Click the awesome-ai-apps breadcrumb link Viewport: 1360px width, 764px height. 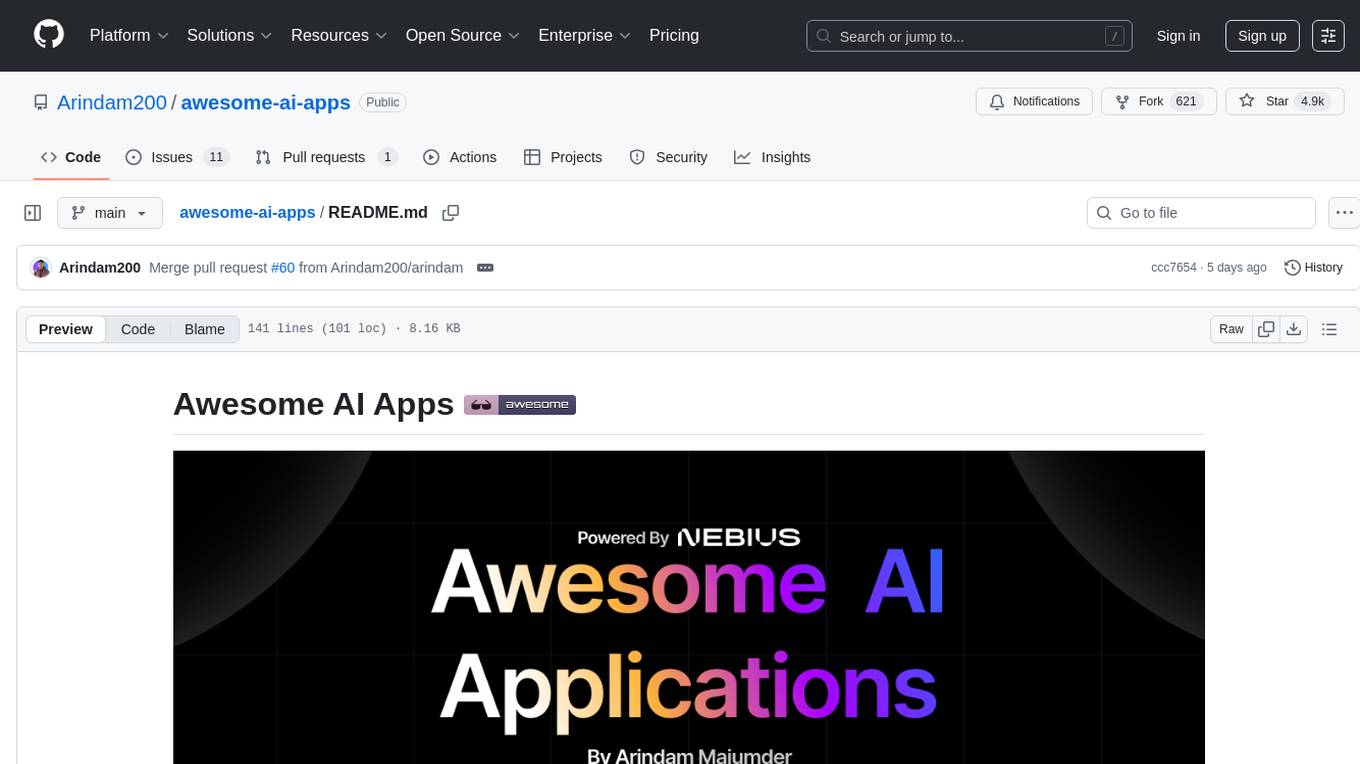(x=247, y=212)
